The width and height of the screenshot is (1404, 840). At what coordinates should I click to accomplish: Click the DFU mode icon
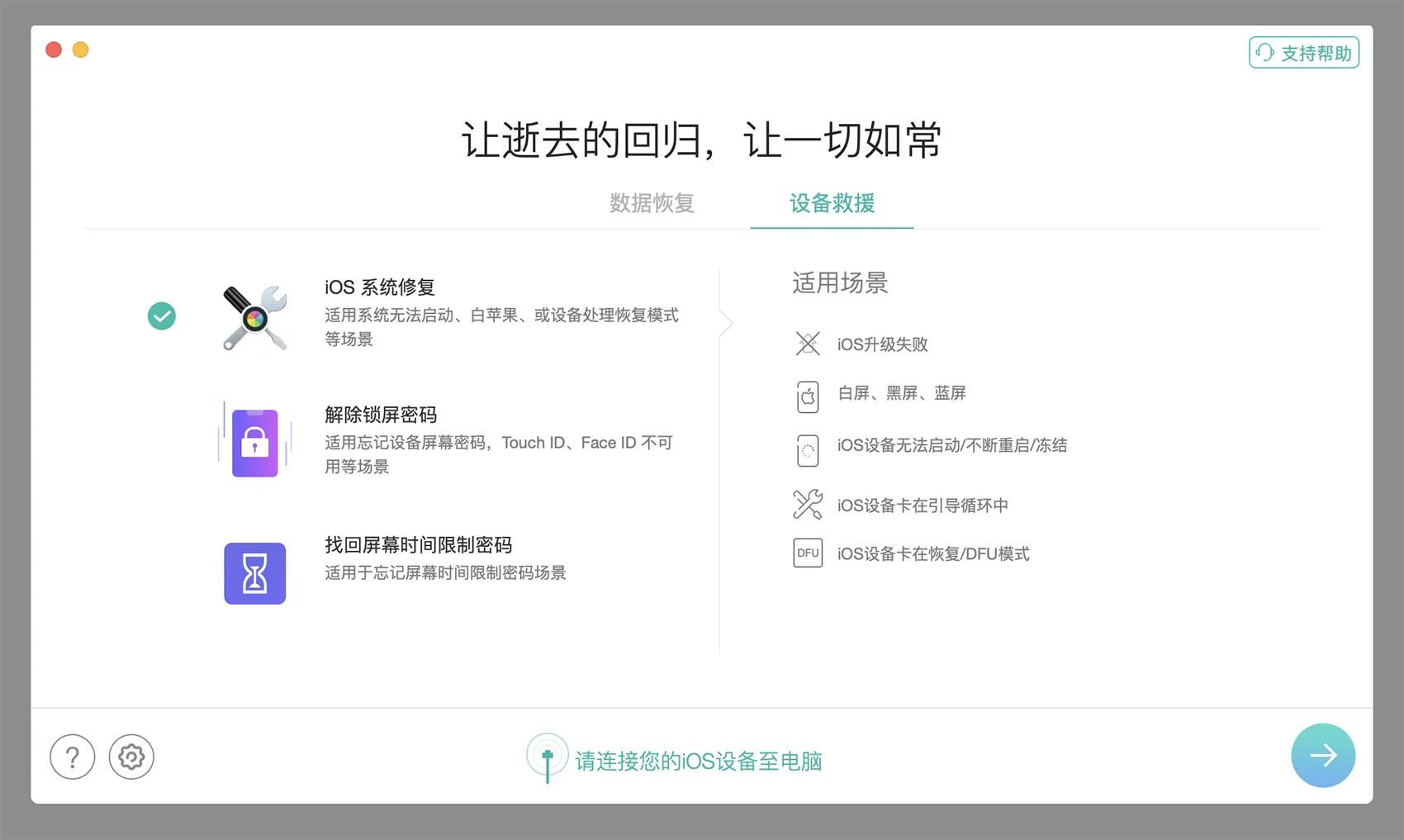coord(808,553)
